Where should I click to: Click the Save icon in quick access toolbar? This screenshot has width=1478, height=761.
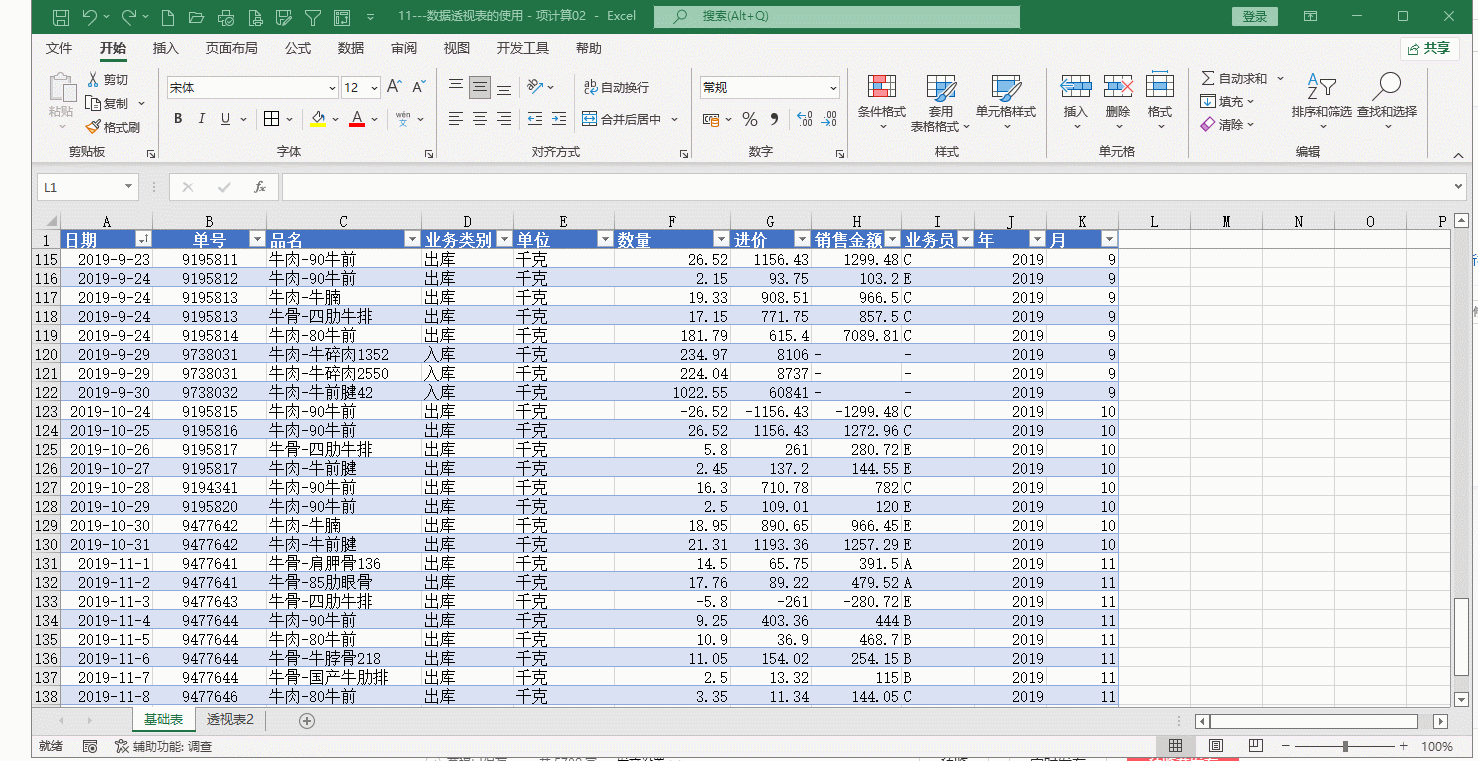tap(60, 17)
